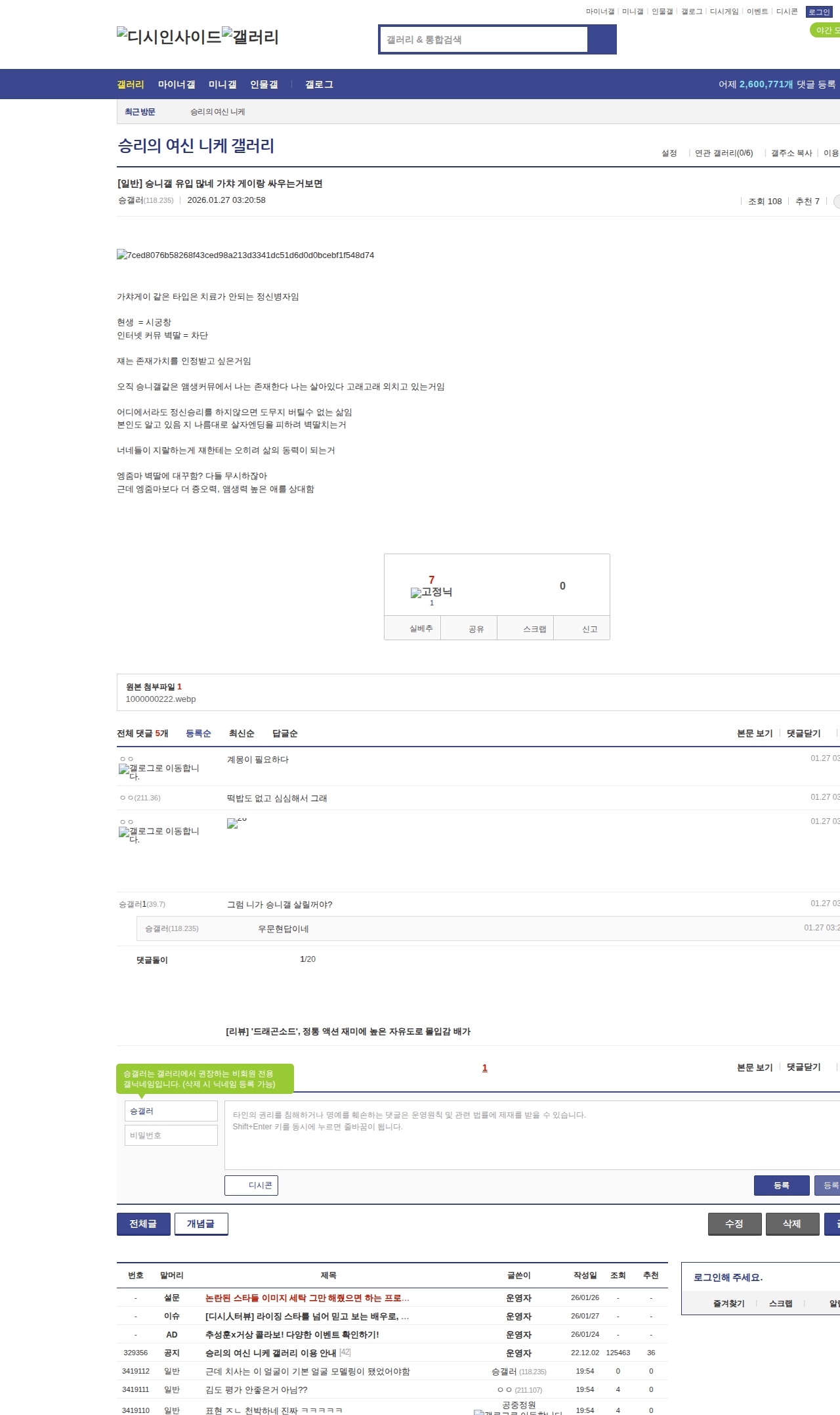Collapse comments with top 댓글닫기
840x1415 pixels.
pos(803,733)
